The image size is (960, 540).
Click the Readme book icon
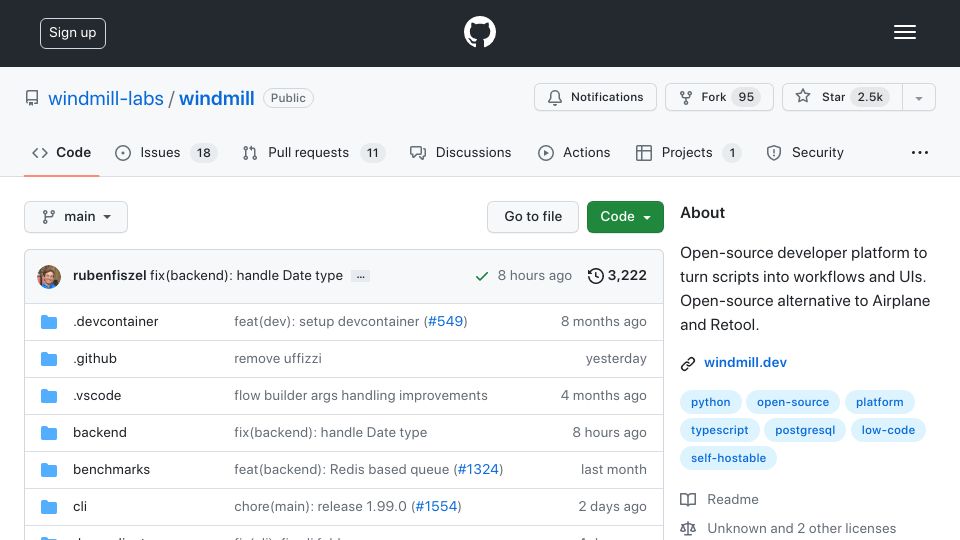(x=688, y=500)
